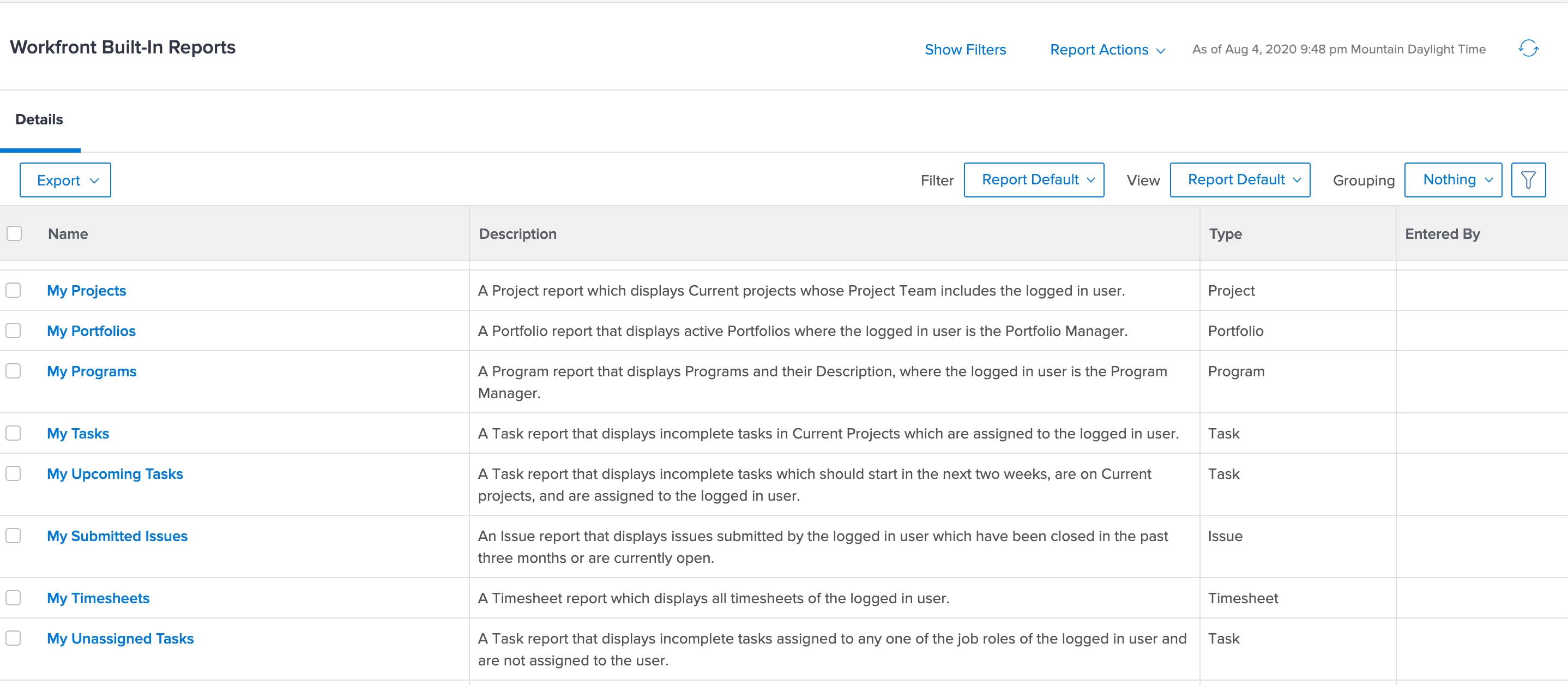1568x685 pixels.
Task: Click the Entered By column header
Action: pyautogui.click(x=1442, y=235)
